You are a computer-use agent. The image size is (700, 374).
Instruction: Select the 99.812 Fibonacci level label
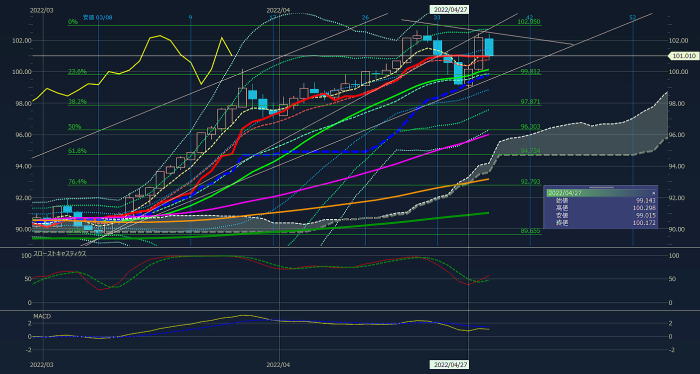(x=531, y=71)
